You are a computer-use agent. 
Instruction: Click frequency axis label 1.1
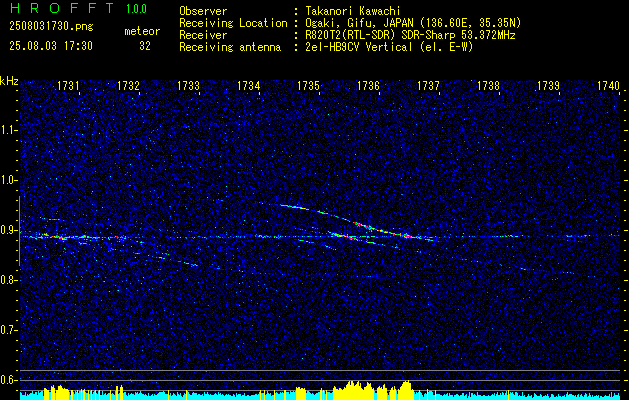click(8, 130)
